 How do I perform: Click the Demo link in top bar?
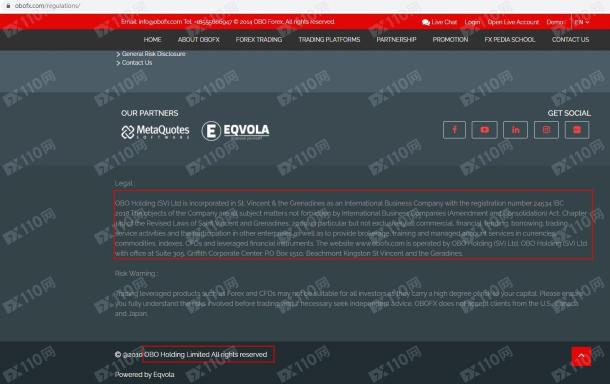[x=555, y=22]
